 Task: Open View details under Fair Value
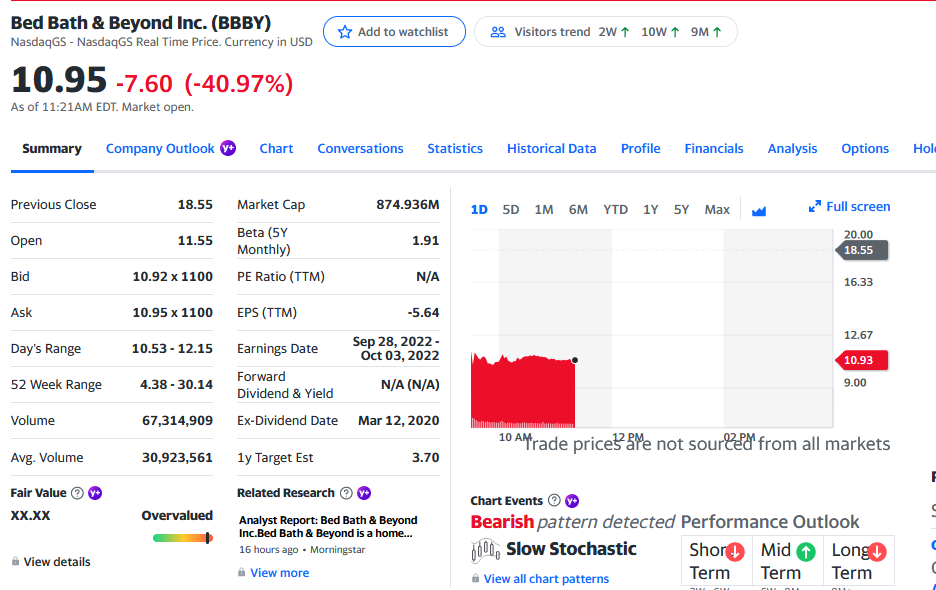click(57, 562)
